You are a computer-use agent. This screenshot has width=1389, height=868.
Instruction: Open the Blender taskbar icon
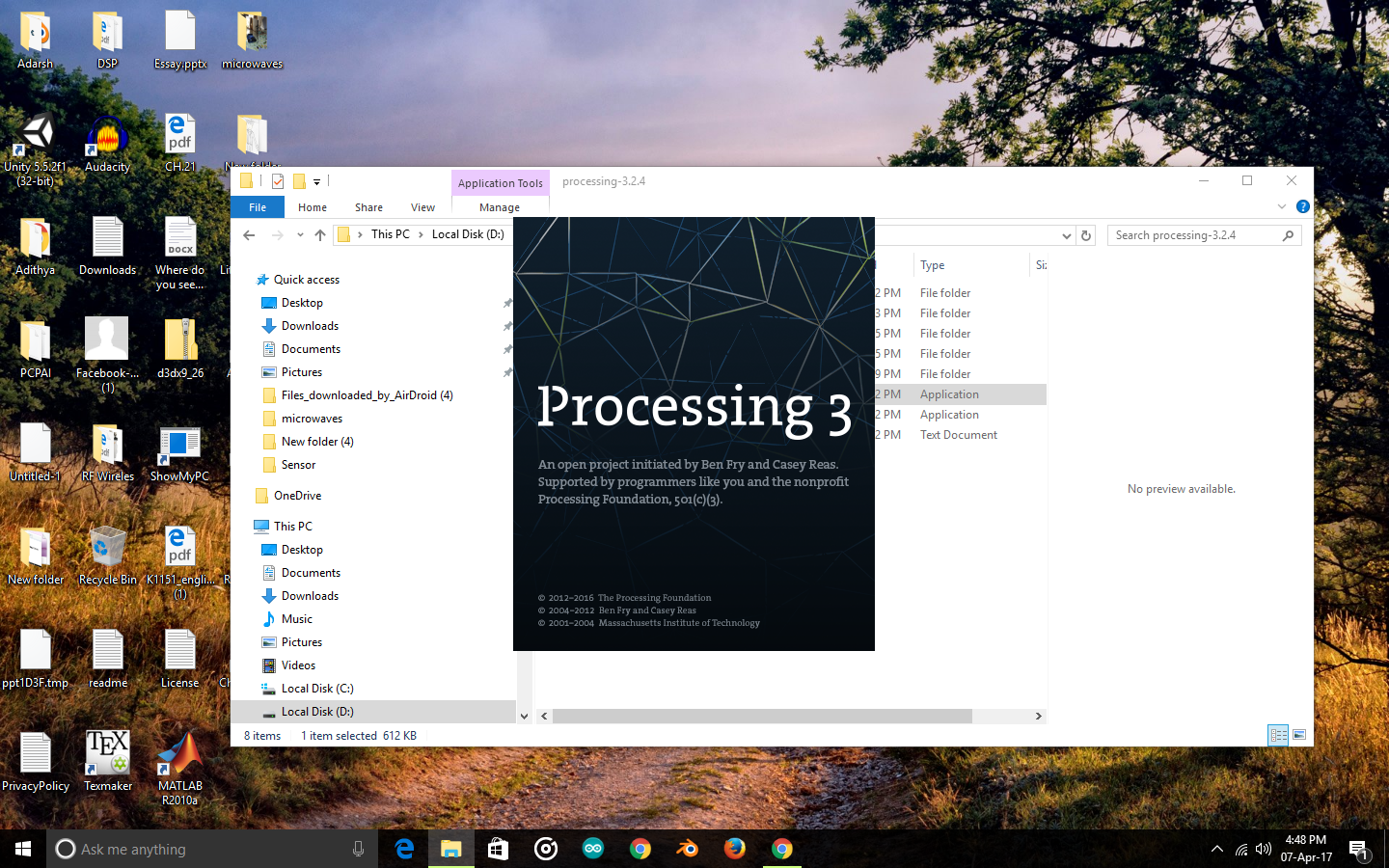[687, 849]
